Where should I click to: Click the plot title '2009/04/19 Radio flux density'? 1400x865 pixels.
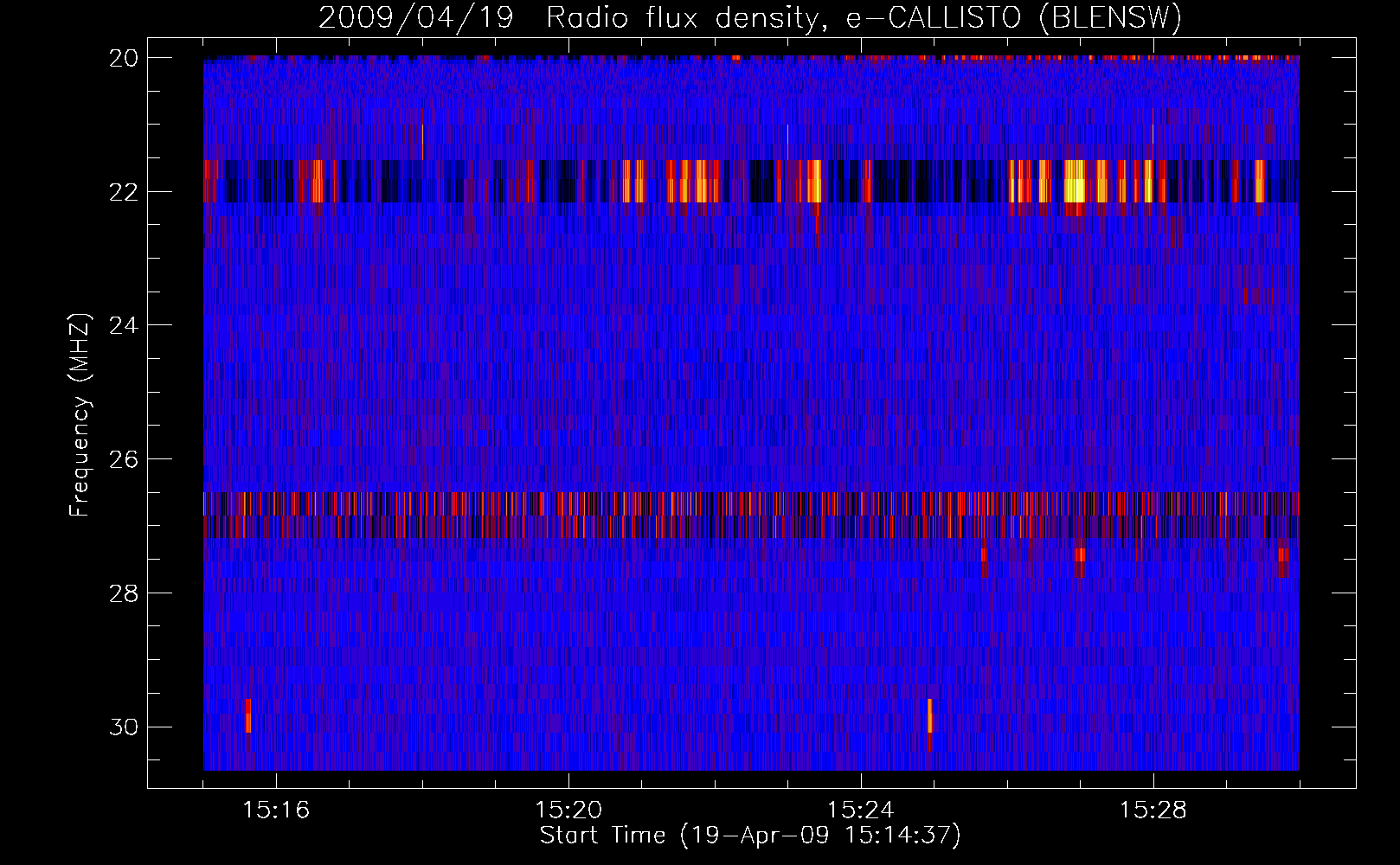point(568,18)
